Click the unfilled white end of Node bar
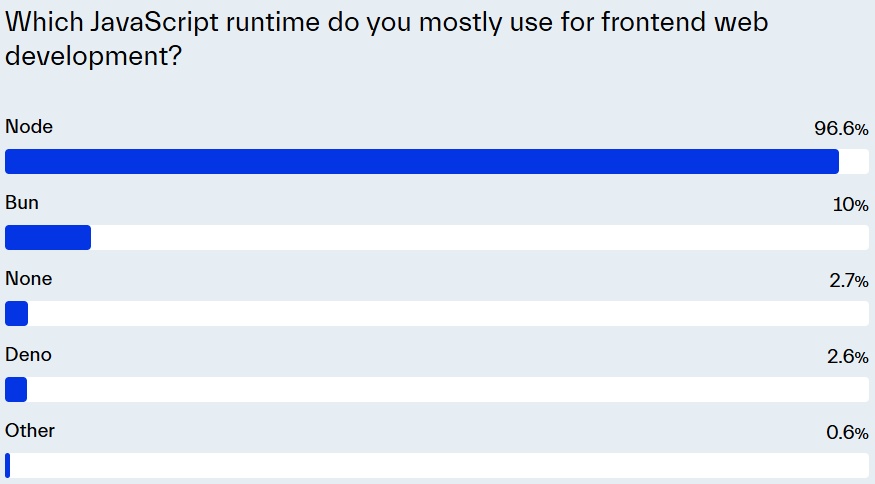Screen dimensions: 875x484 coord(854,161)
